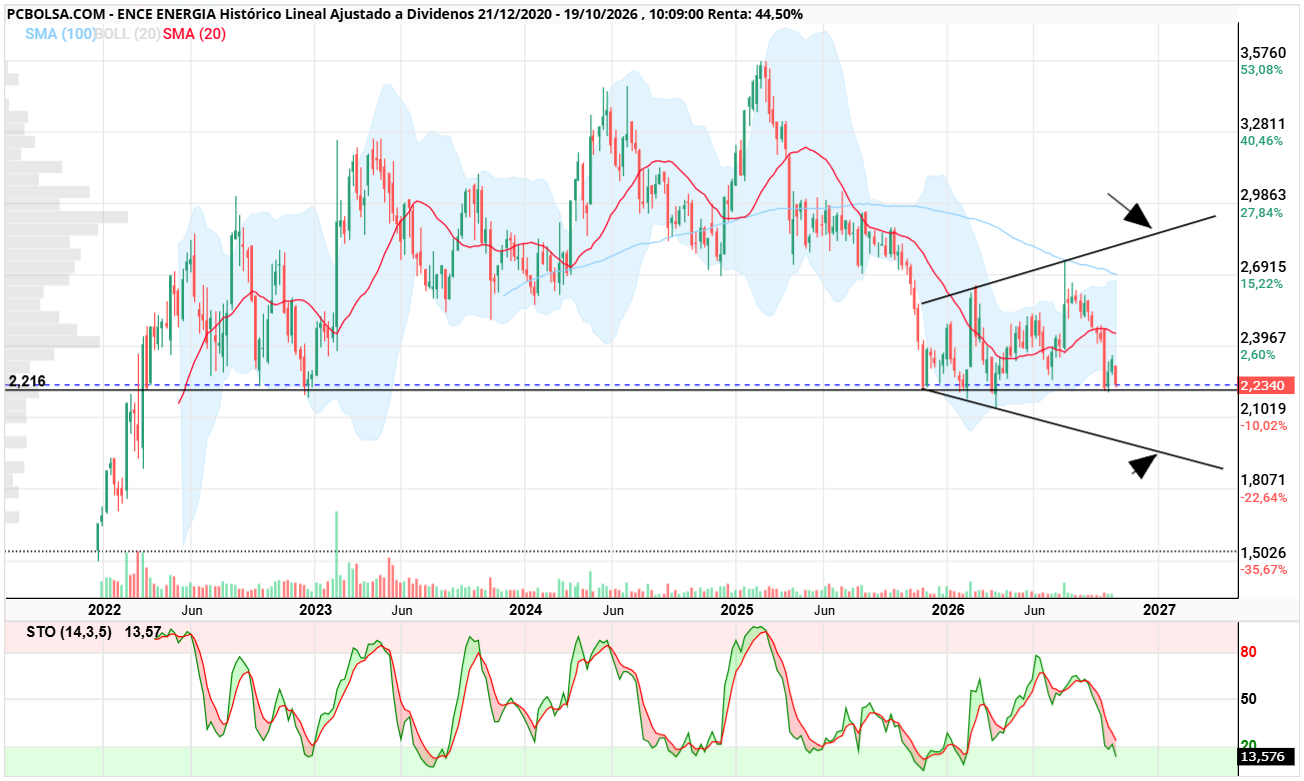Screen dimensions: 1304x781
Task: Toggle the red SMA (20) legend label
Action: coord(194,34)
